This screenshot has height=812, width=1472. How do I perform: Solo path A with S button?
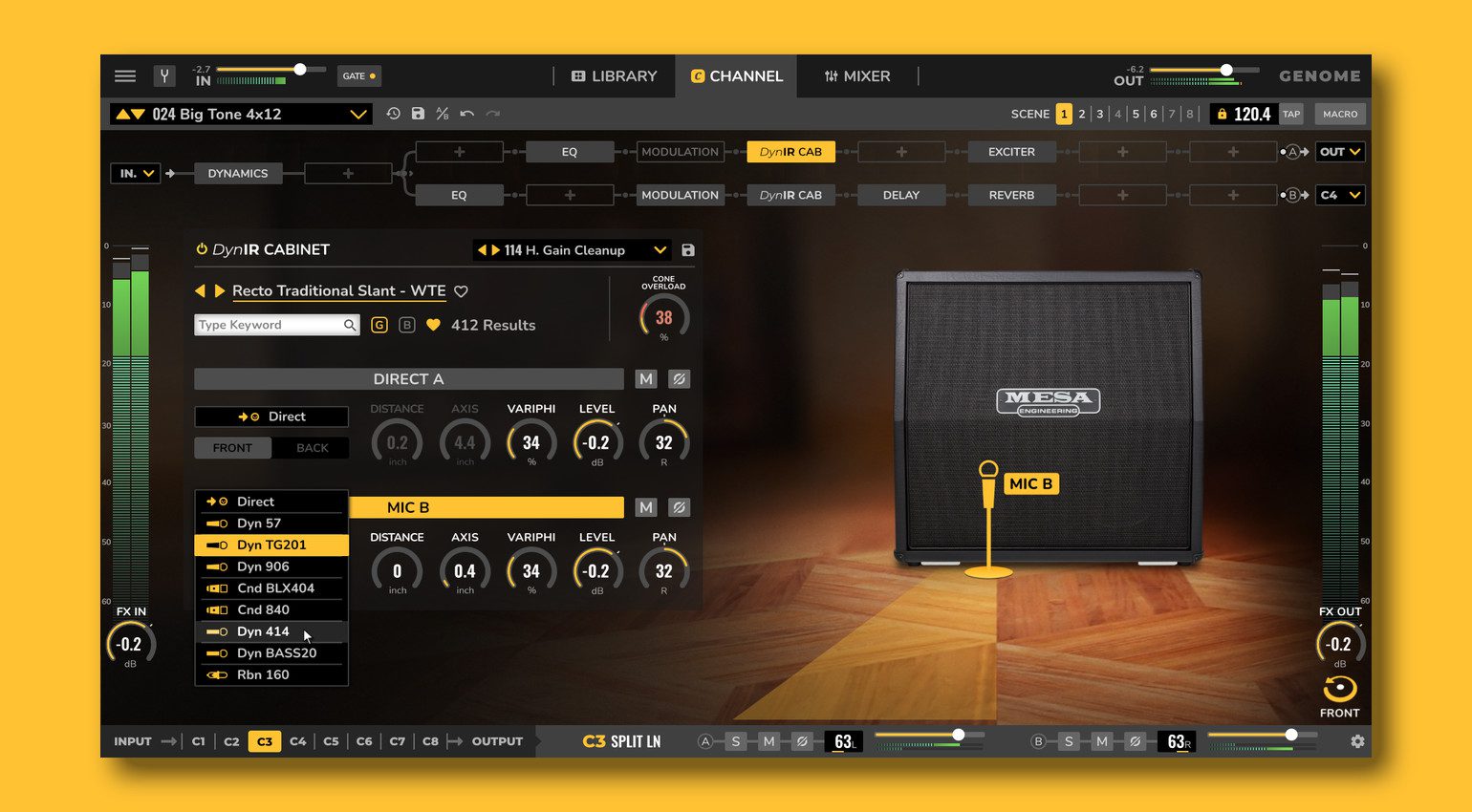click(x=735, y=741)
